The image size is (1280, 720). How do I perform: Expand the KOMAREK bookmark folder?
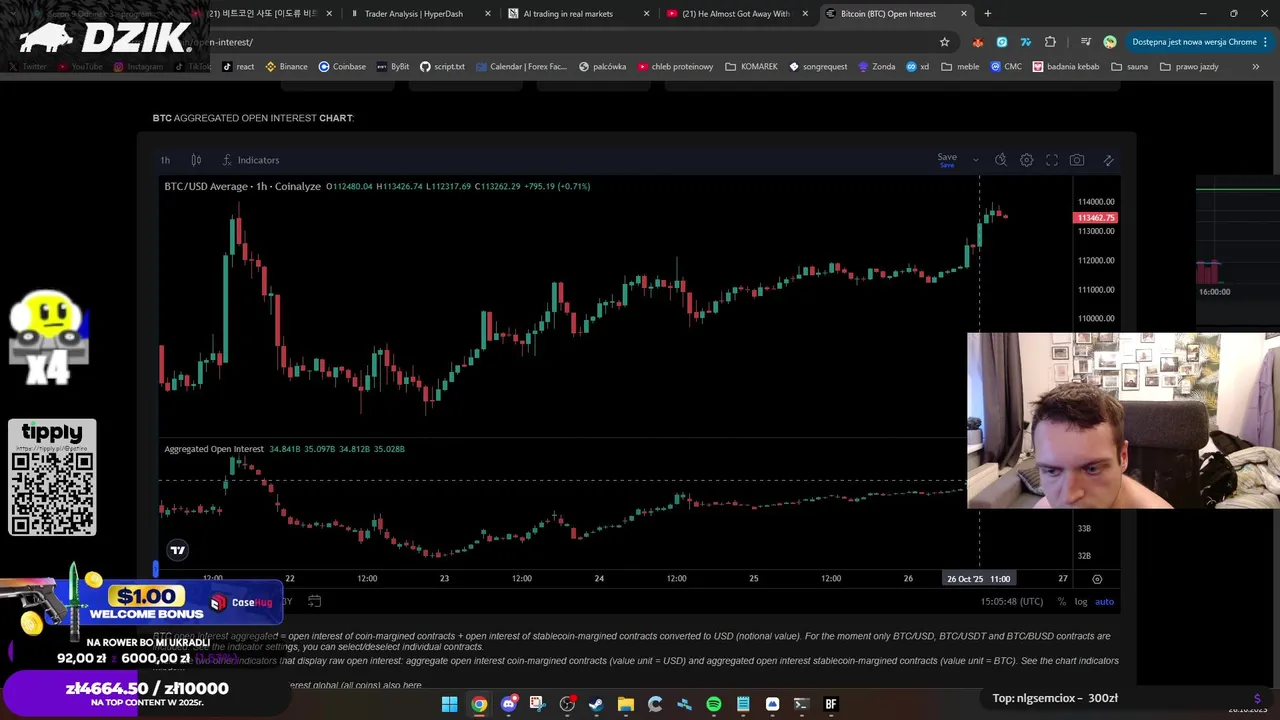pos(751,67)
